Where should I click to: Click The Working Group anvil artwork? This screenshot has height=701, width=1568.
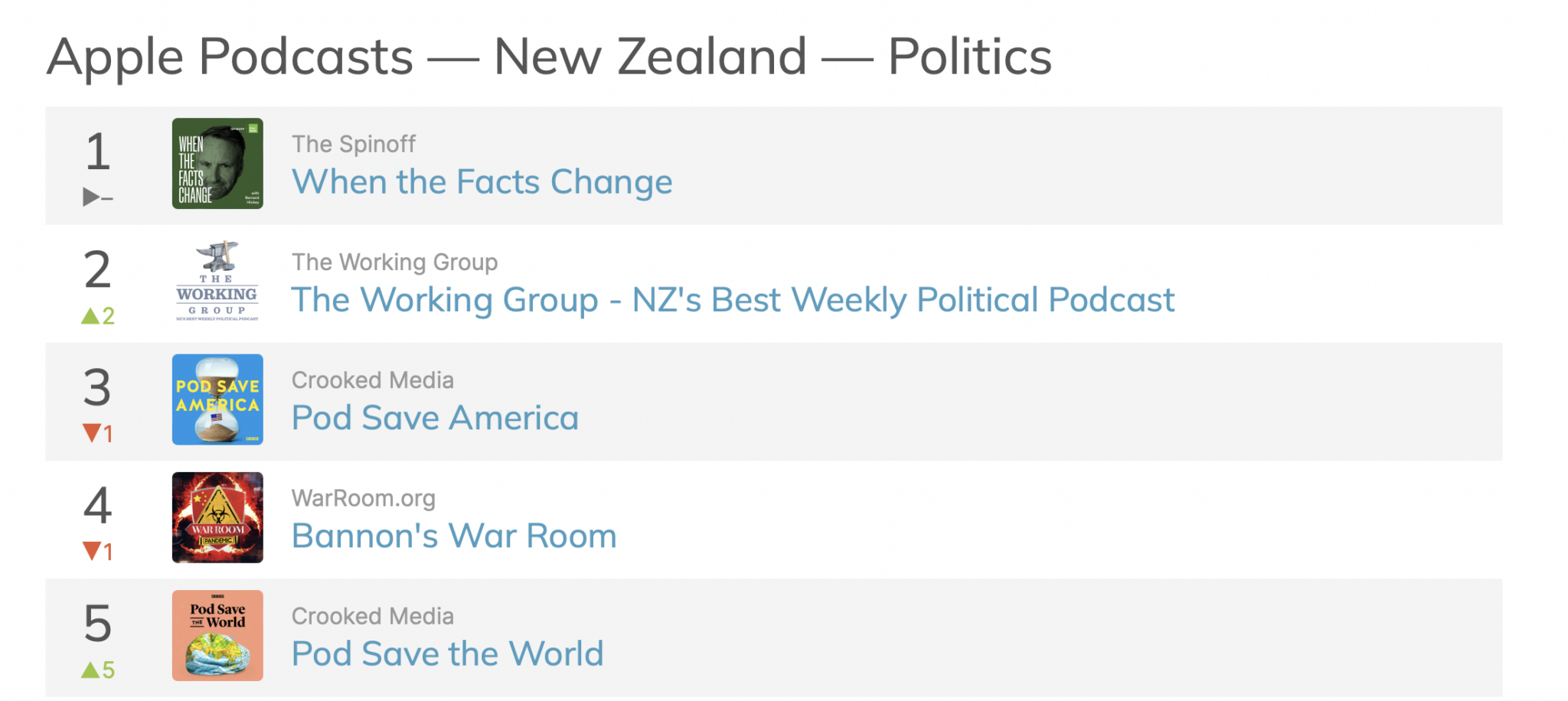pyautogui.click(x=217, y=282)
